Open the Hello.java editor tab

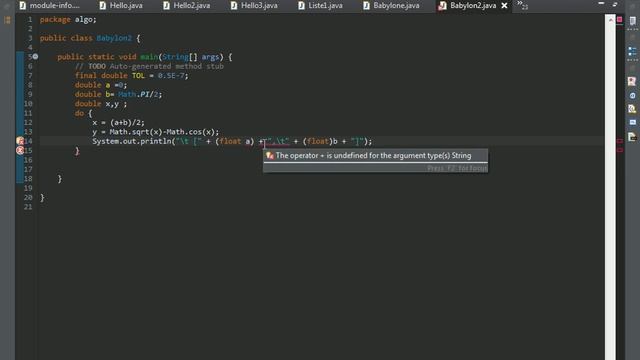[121, 6]
